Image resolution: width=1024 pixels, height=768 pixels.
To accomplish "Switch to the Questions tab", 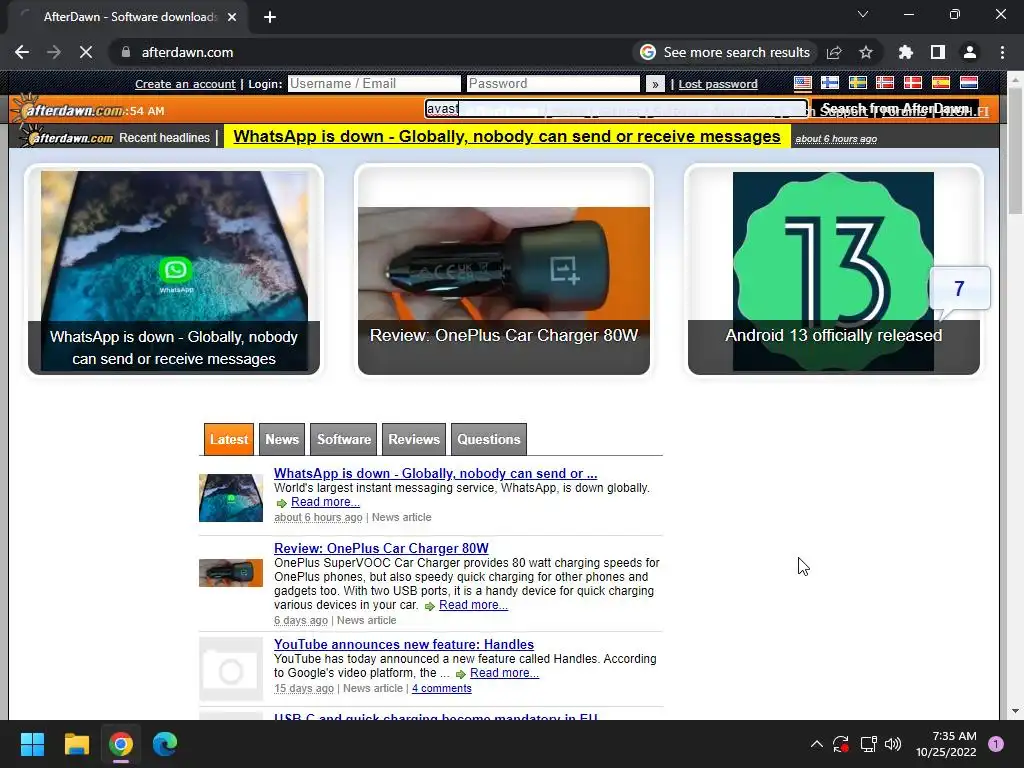I will click(488, 440).
